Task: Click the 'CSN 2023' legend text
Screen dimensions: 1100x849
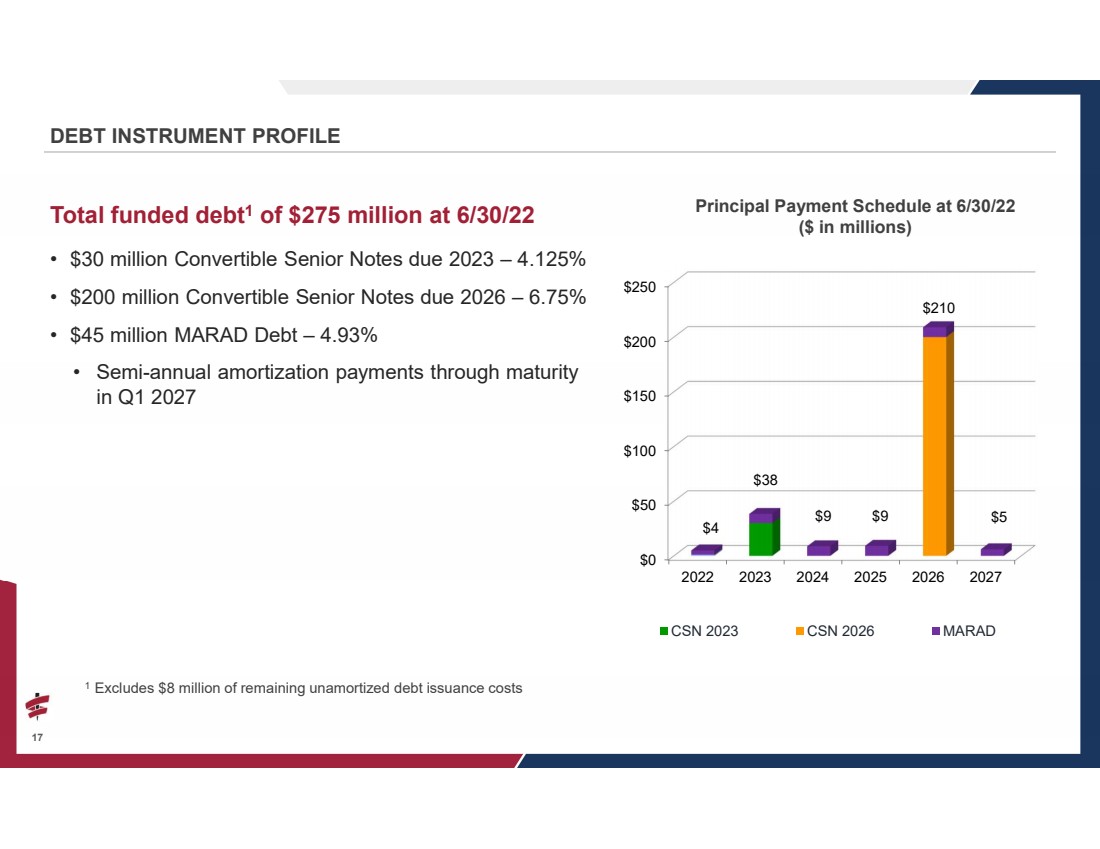Action: pos(704,631)
